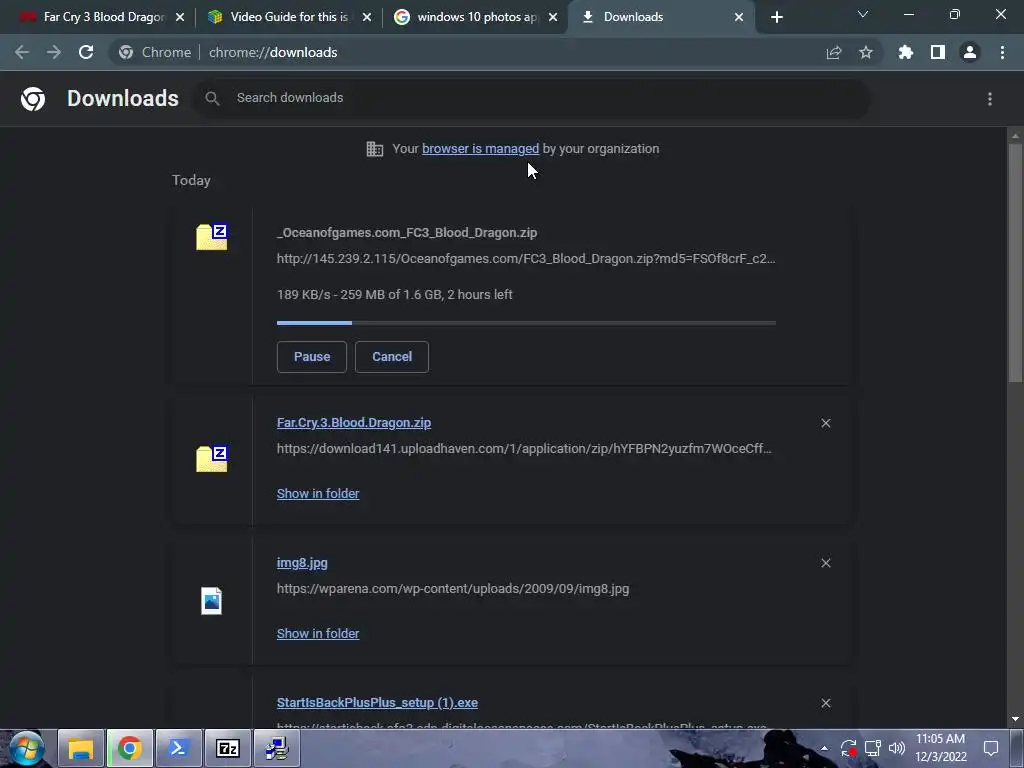Open the Windows Start button
The width and height of the screenshot is (1024, 768).
pyautogui.click(x=26, y=748)
